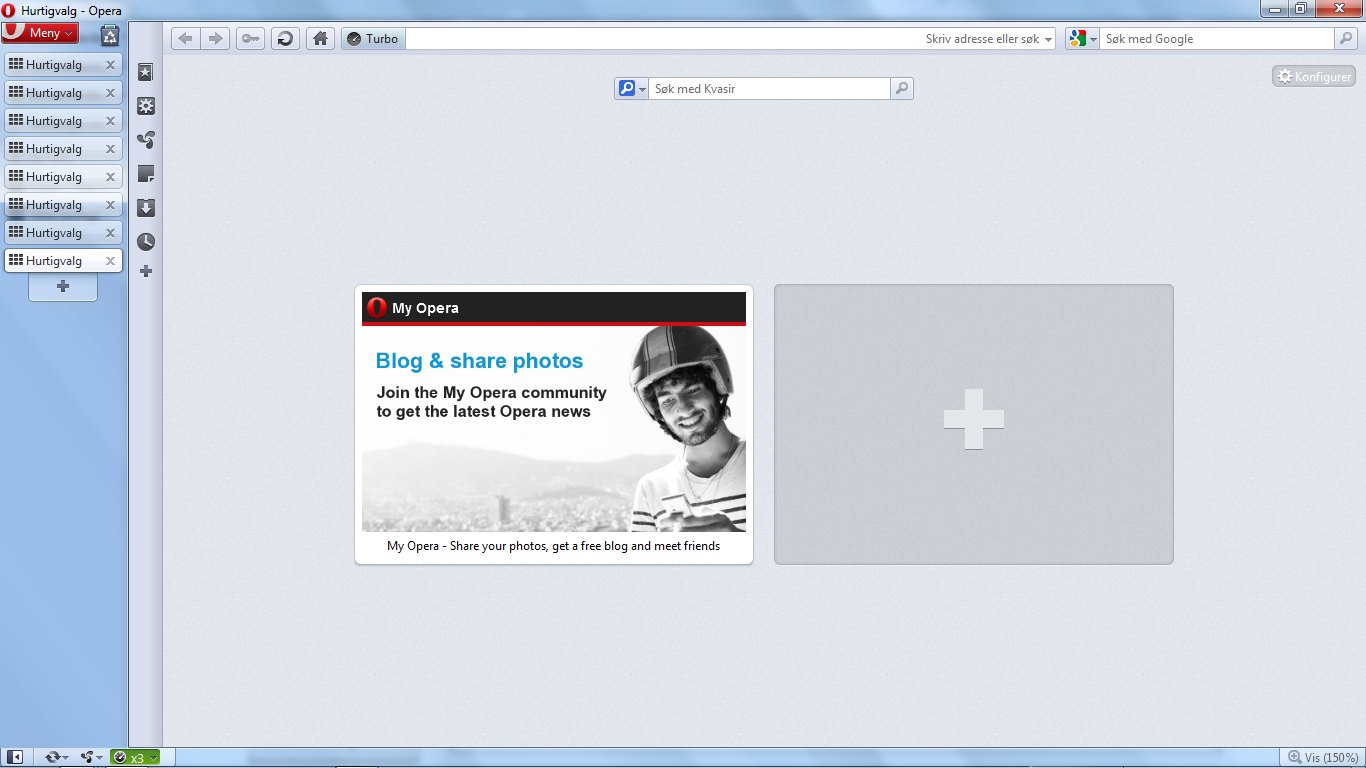Image resolution: width=1366 pixels, height=768 pixels.
Task: Open the Google search engine selector
Action: point(1082,39)
